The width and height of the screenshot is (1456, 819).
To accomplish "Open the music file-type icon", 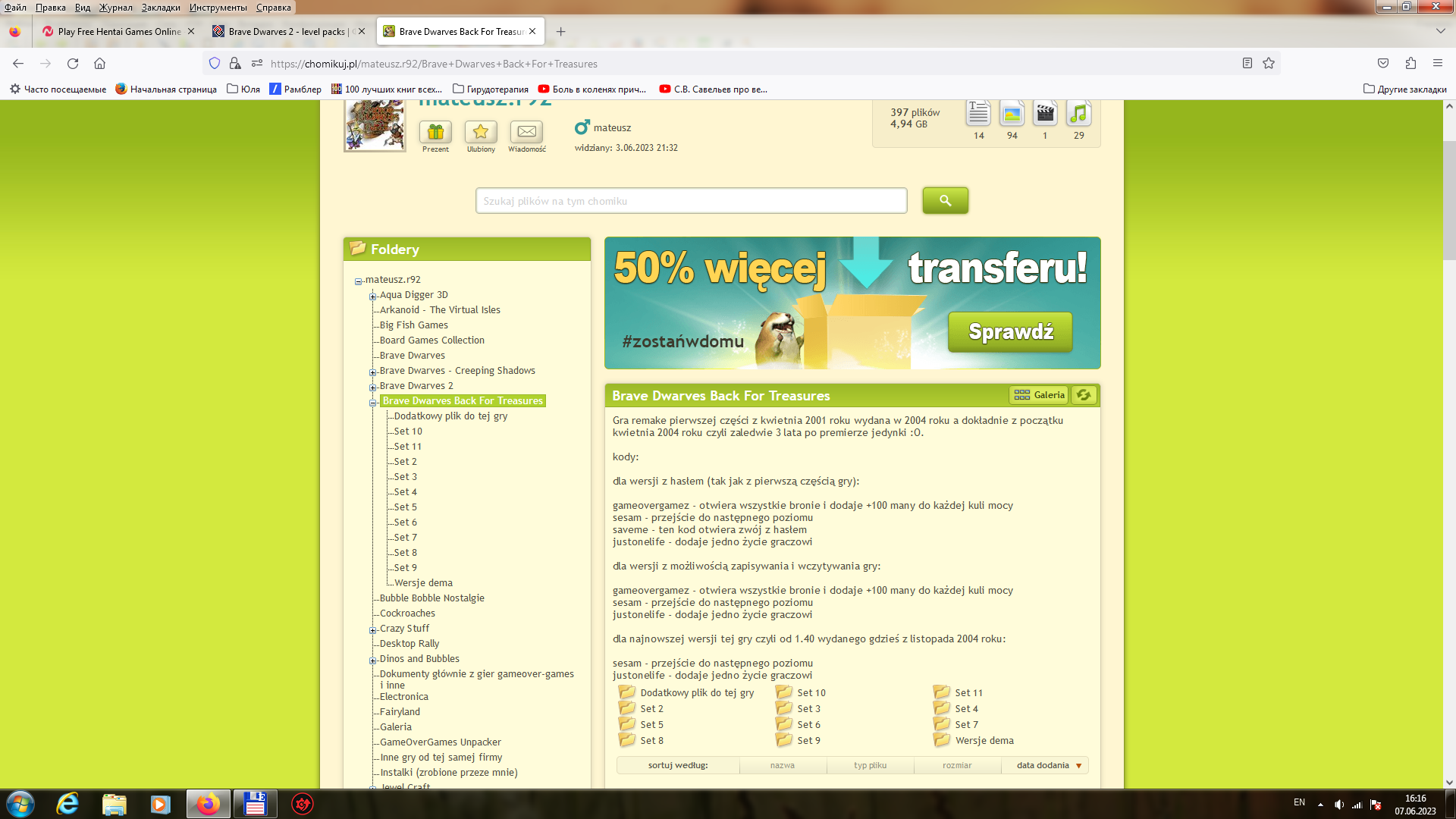I will coord(1078,114).
